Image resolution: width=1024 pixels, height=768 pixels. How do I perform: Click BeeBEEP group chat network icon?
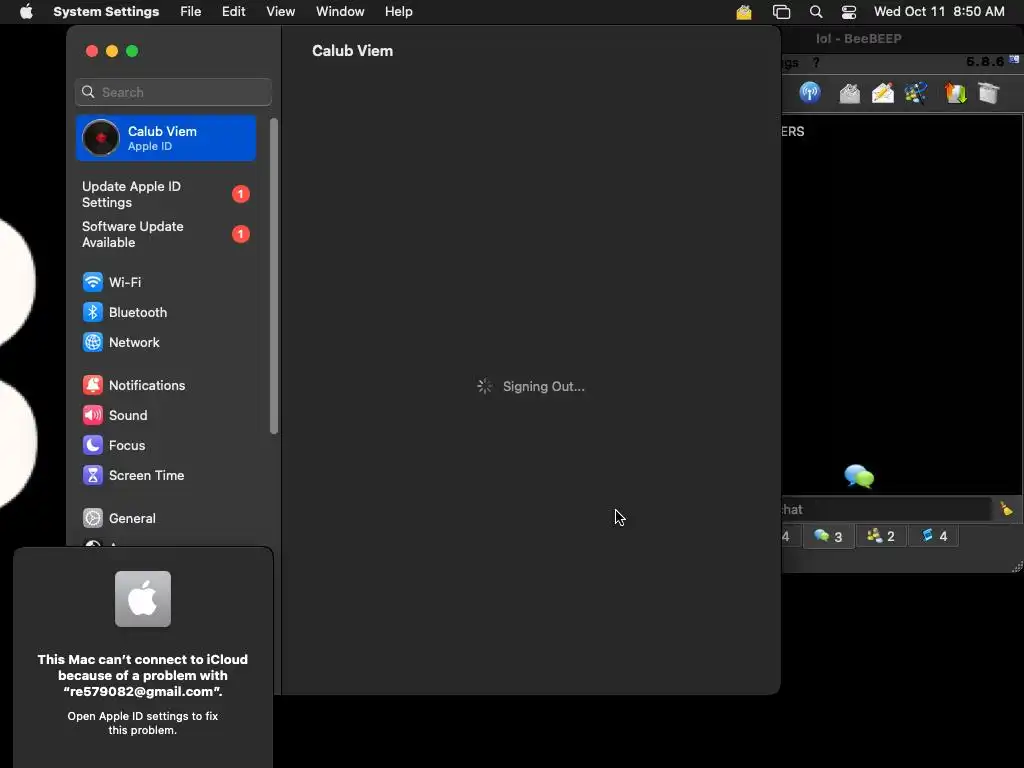[x=916, y=93]
